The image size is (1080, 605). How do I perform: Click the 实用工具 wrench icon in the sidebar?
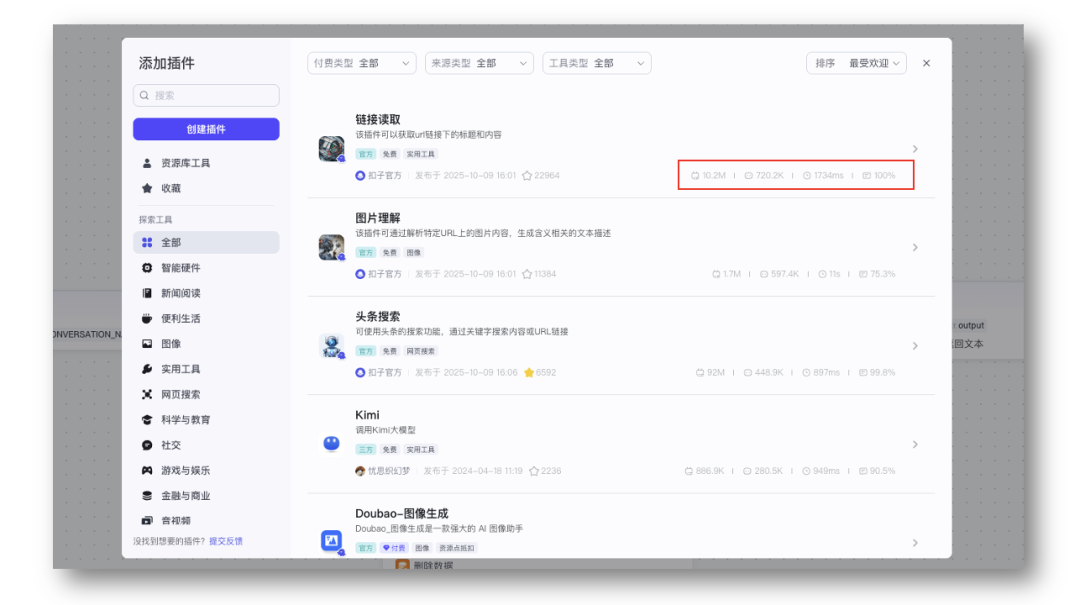tap(147, 369)
